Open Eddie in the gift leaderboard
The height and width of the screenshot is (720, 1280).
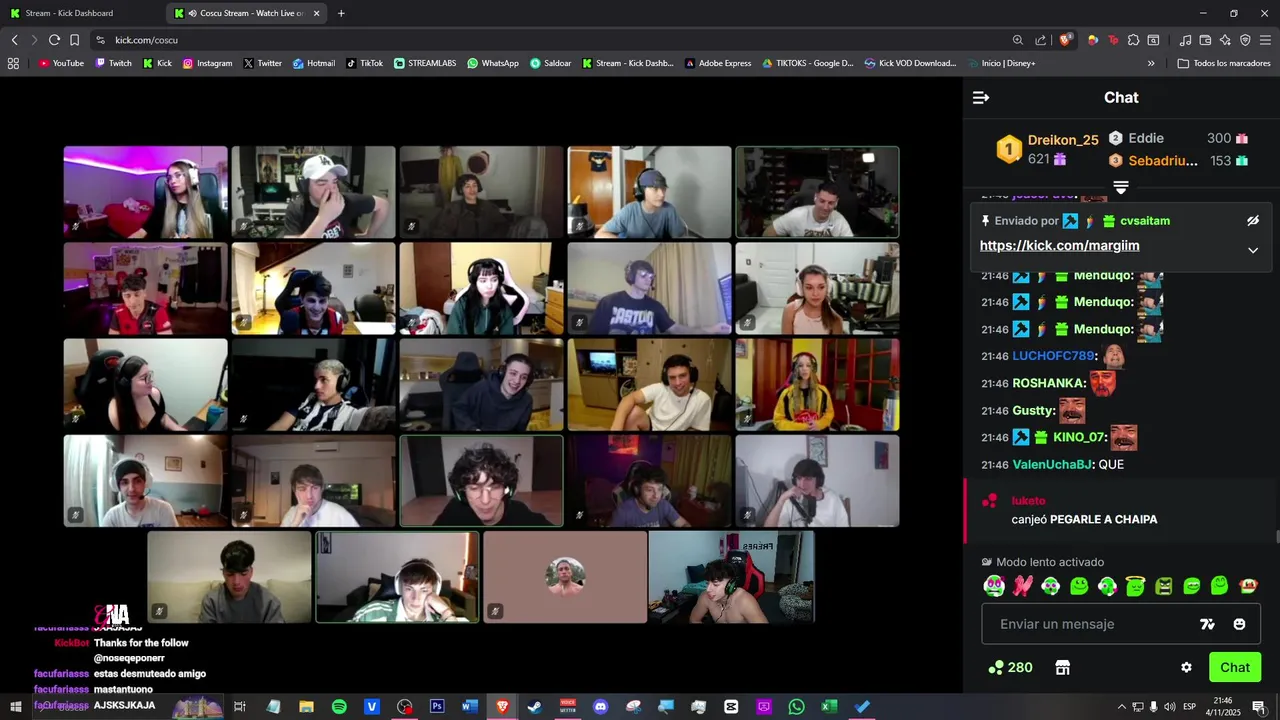(1146, 138)
